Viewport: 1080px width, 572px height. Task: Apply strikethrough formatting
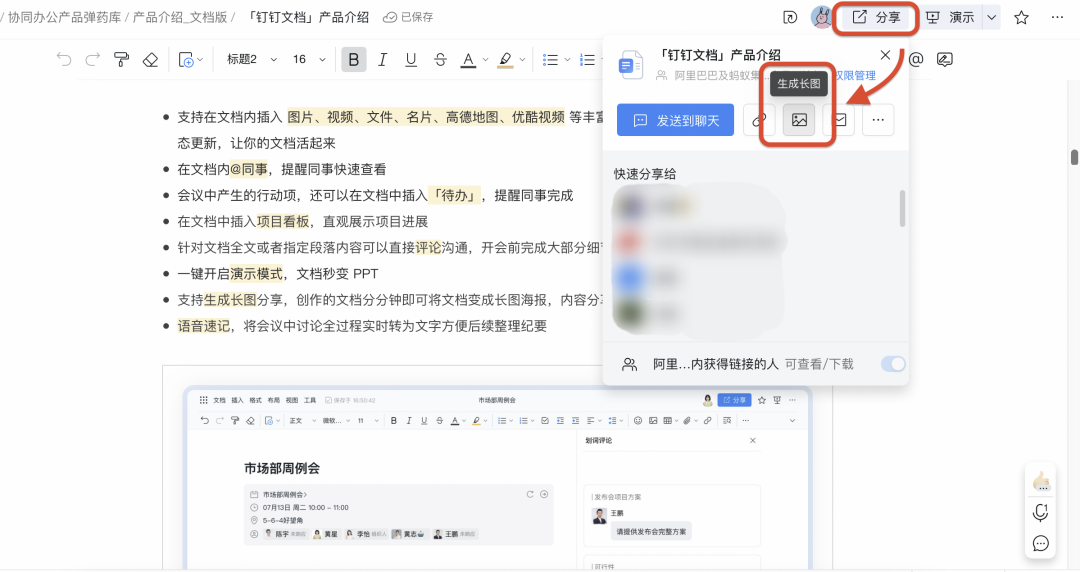pyautogui.click(x=440, y=60)
